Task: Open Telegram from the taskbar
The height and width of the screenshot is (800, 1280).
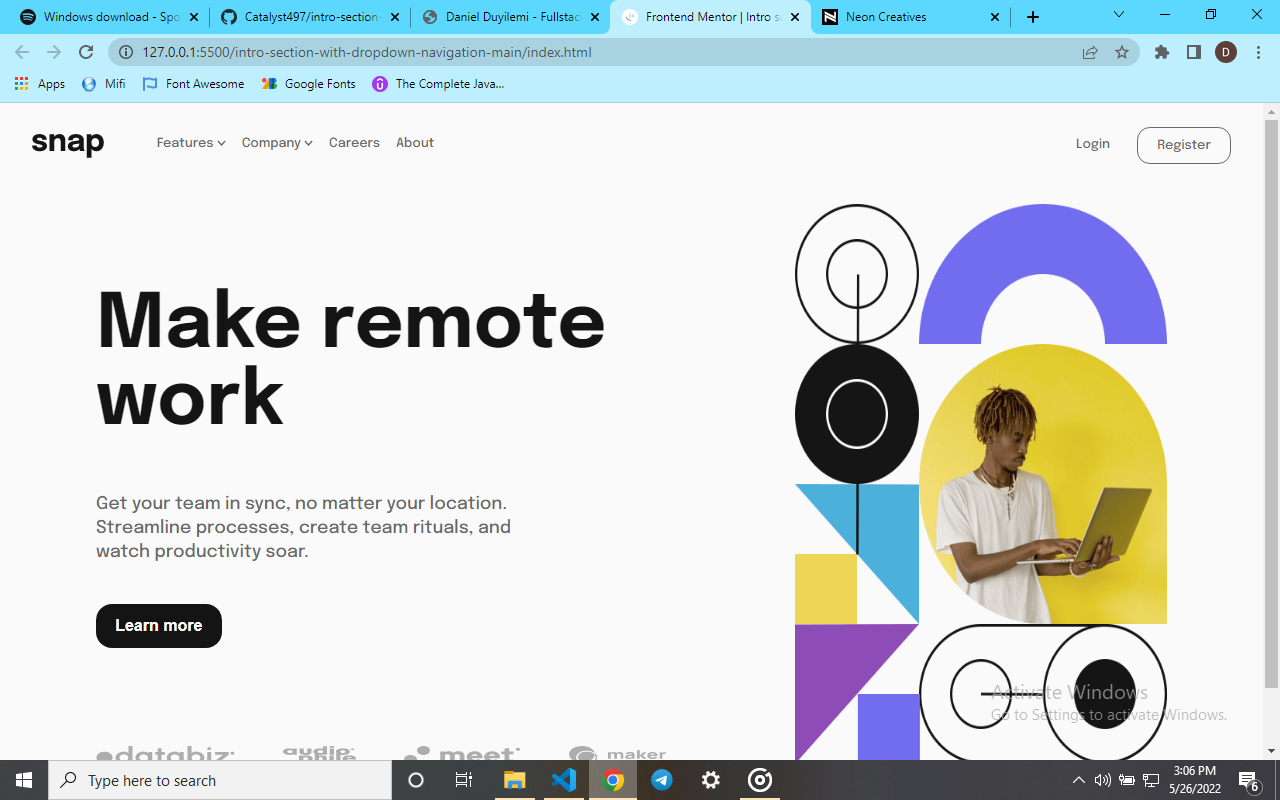Action: [662, 780]
